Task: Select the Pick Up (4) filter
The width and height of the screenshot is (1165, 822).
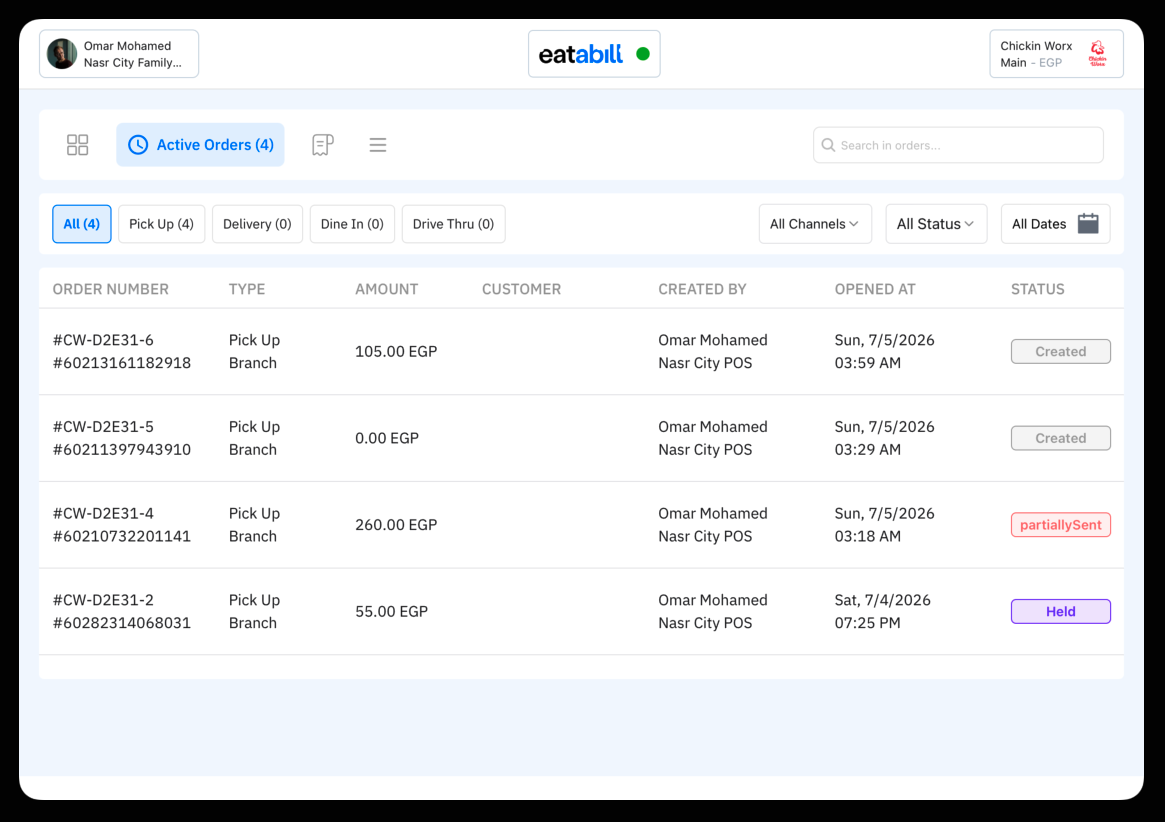Action: pyautogui.click(x=161, y=224)
